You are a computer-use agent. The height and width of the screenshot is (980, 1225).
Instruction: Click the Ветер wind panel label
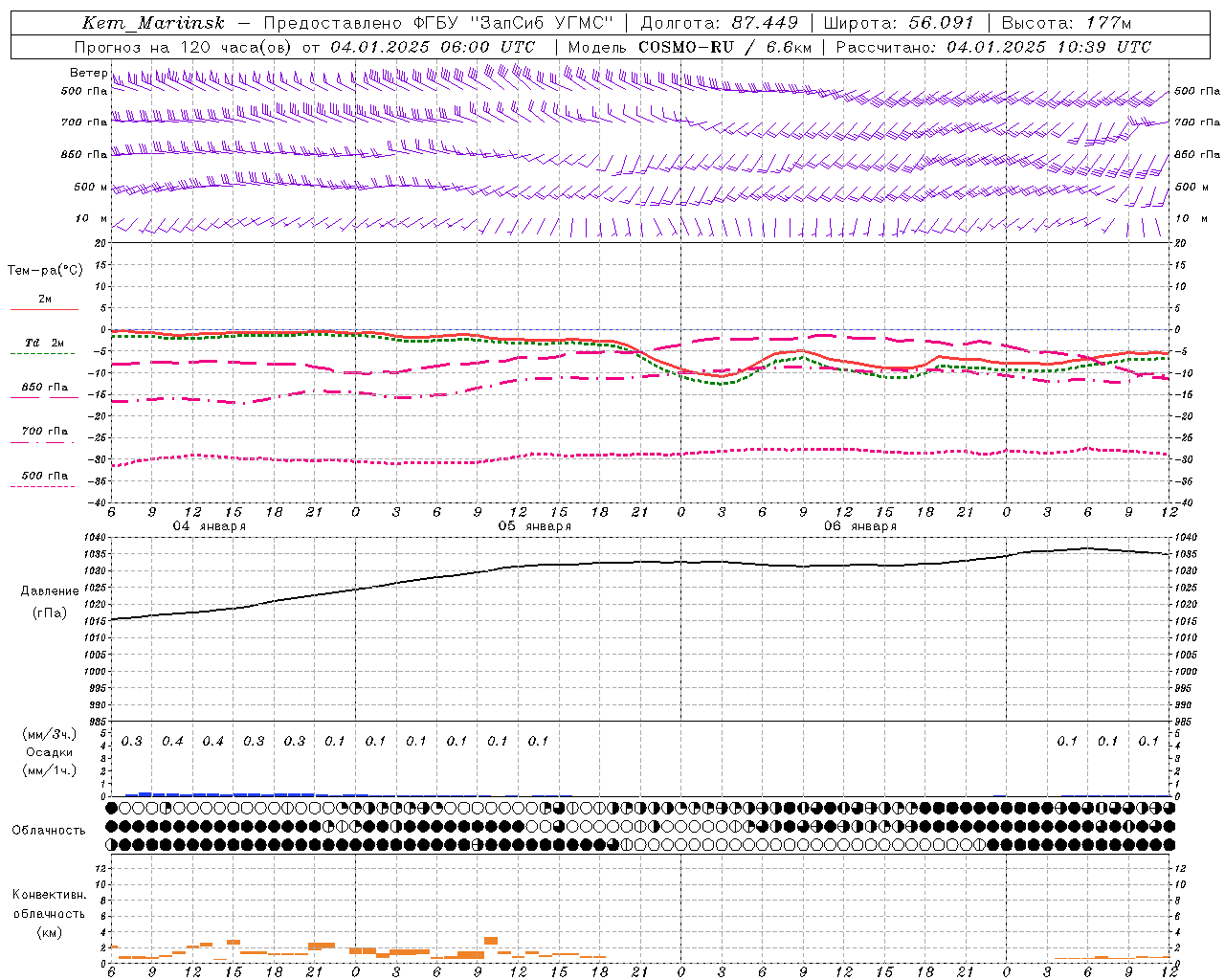pyautogui.click(x=88, y=73)
